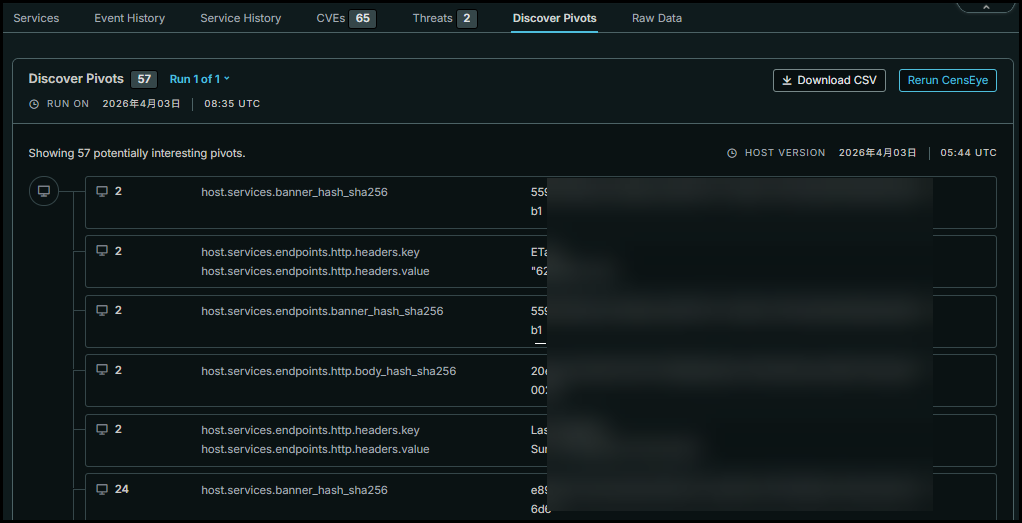The width and height of the screenshot is (1022, 523).
Task: Go to the Service History tab
Action: pyautogui.click(x=240, y=18)
